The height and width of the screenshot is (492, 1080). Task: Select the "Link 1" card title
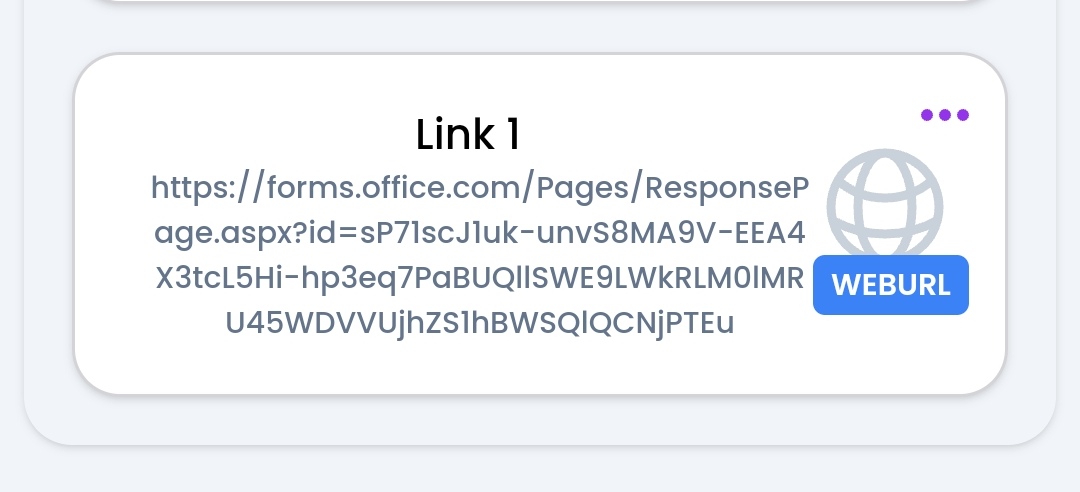[468, 134]
